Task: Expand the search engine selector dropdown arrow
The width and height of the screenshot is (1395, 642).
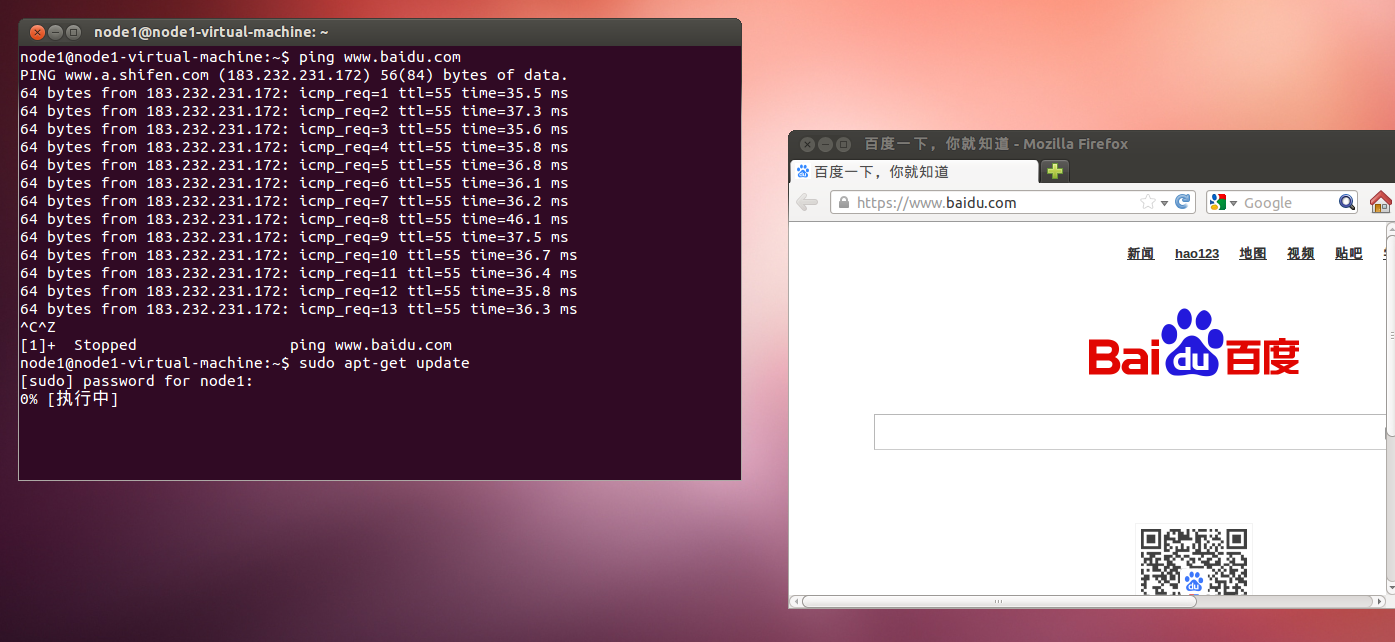Action: [1233, 203]
